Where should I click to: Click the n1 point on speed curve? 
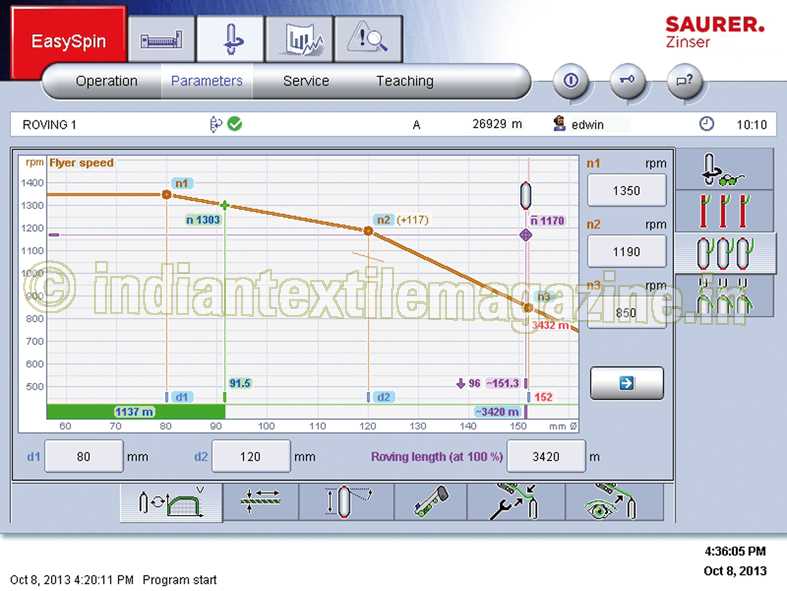click(x=167, y=195)
